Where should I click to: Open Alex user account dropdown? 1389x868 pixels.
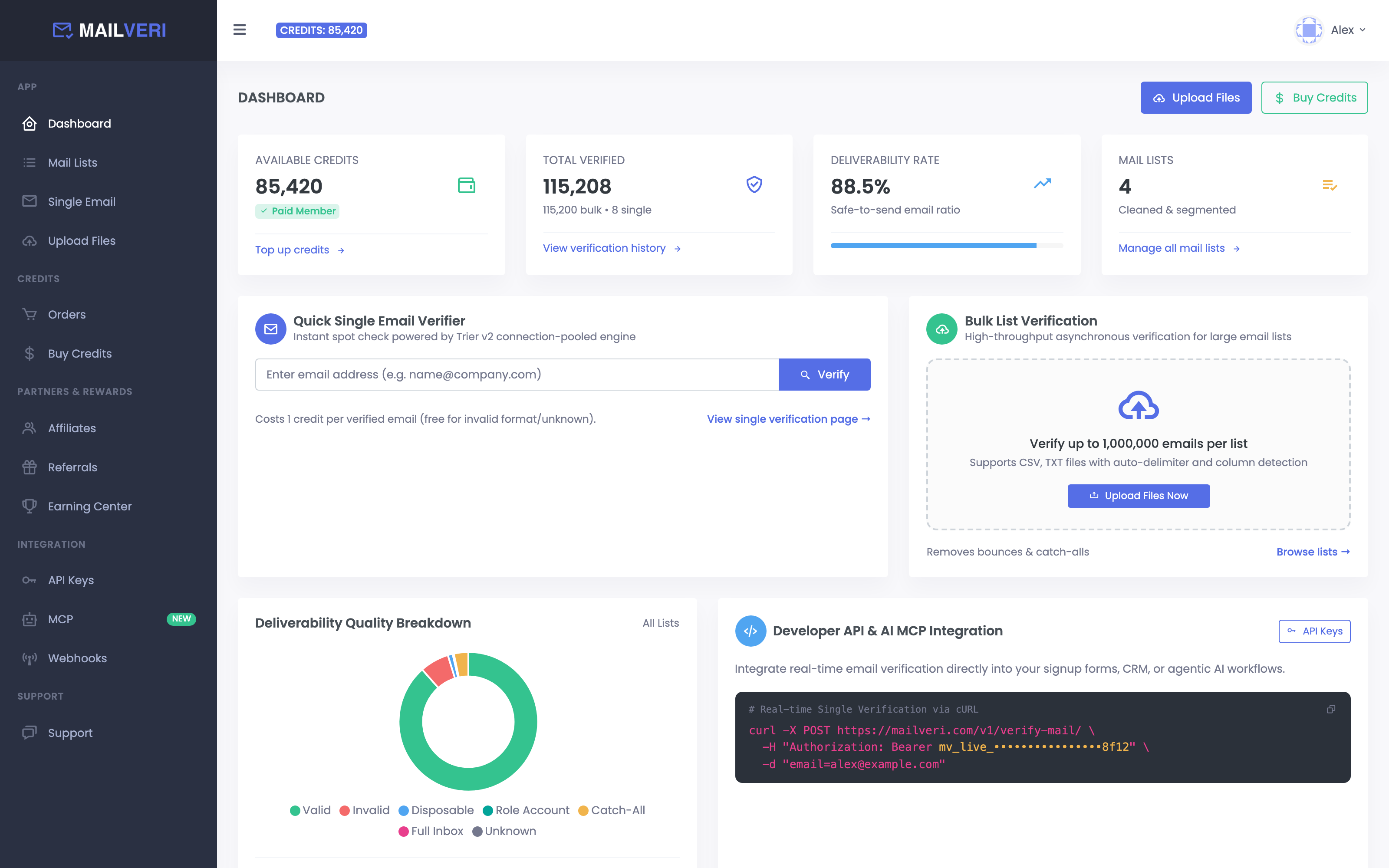tap(1348, 30)
